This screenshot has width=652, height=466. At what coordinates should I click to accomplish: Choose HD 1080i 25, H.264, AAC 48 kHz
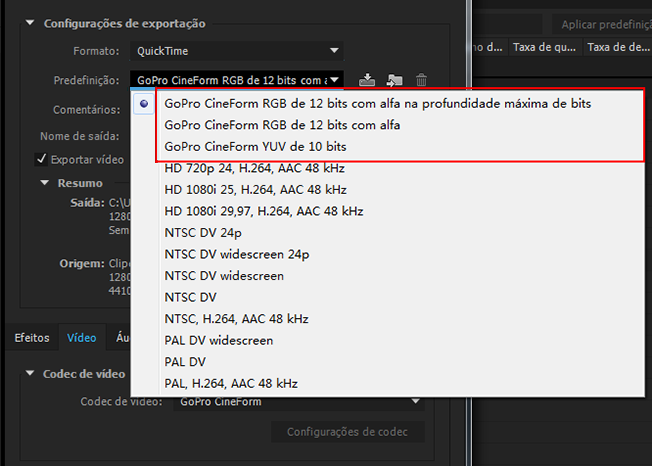pos(388,190)
